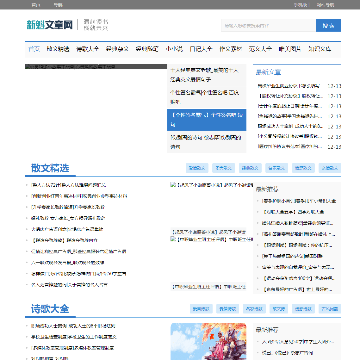Open 散文精选 in the navigation bar

pyautogui.click(x=58, y=49)
